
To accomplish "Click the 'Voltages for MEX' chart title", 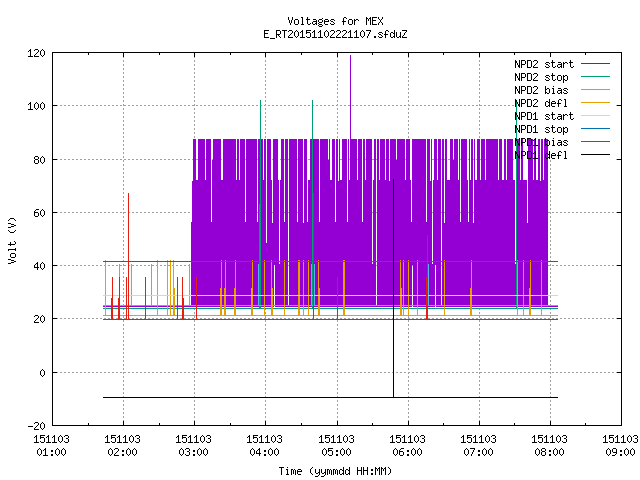I will (x=335, y=21).
